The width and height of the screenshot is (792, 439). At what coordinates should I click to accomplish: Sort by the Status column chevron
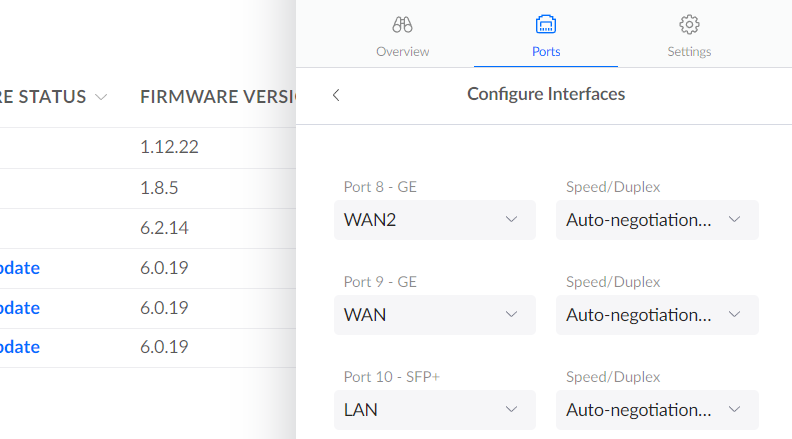click(x=102, y=97)
